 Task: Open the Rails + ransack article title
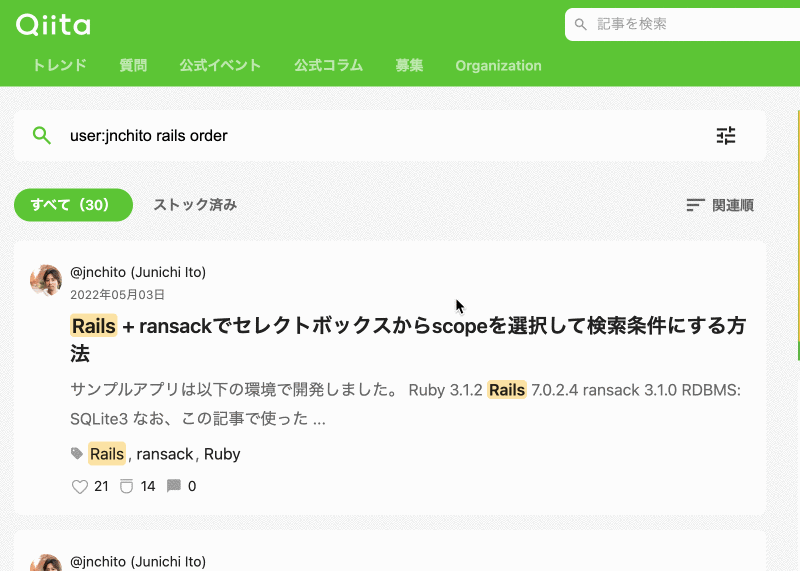408,339
